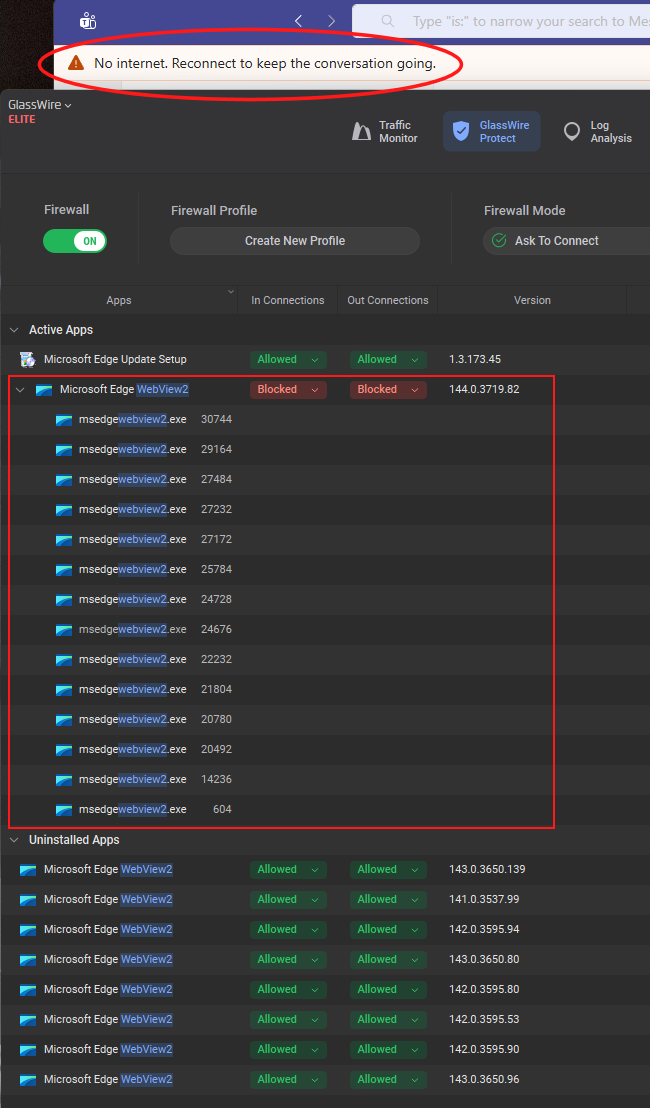Image resolution: width=650 pixels, height=1108 pixels.
Task: Click the msedgewebview2.exe process icon with PID 30744
Action: click(64, 419)
